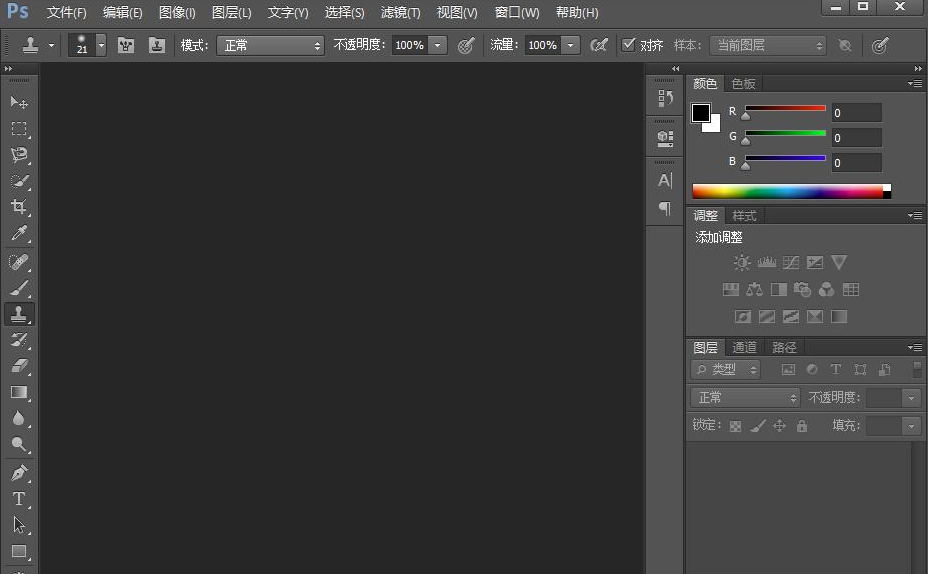This screenshot has width=928, height=574.
Task: Toggle the 对齐 (Aligned) checkbox
Action: [628, 45]
